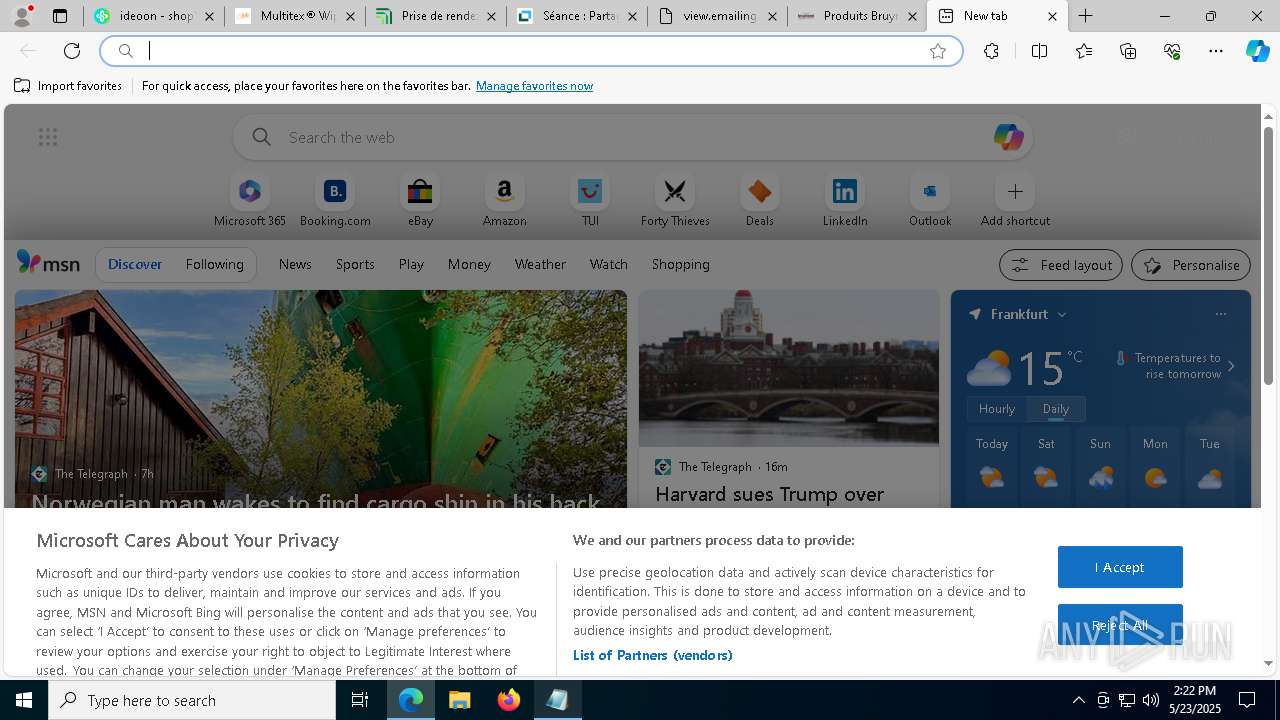Open the Copilot sidebar icon
The height and width of the screenshot is (720, 1280).
pos(1257,51)
